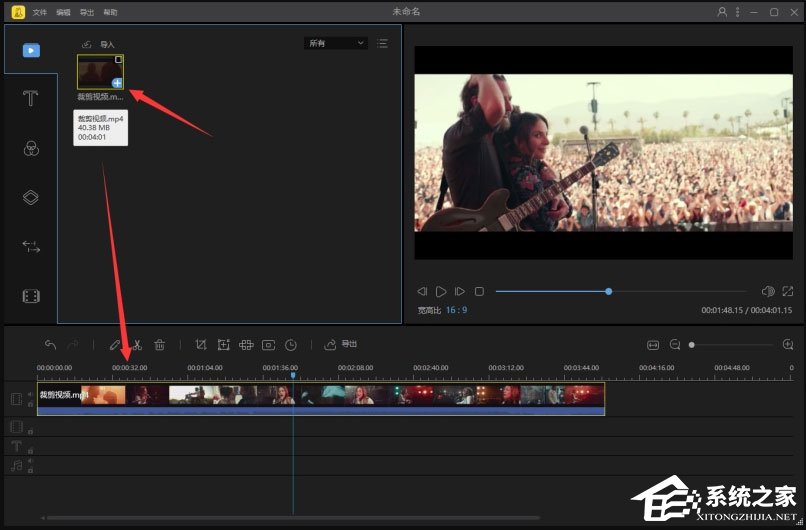The width and height of the screenshot is (806, 530).
Task: Zoom out the timeline with minus magnifier
Action: 675,344
